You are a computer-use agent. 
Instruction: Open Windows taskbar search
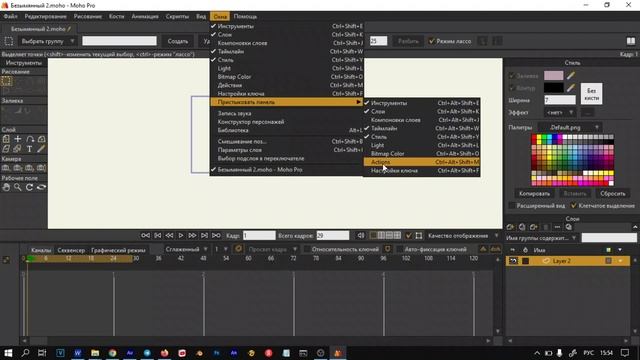(25, 353)
